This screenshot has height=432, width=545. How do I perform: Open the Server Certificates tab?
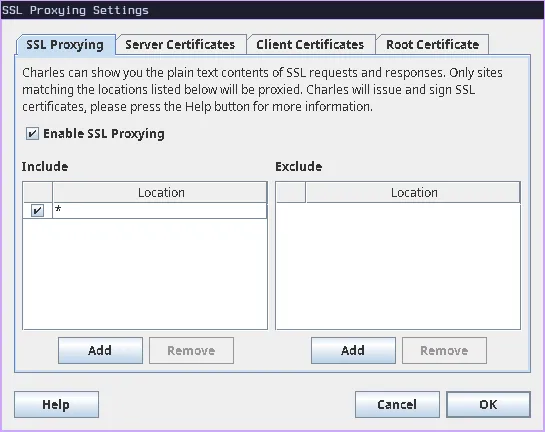(180, 44)
